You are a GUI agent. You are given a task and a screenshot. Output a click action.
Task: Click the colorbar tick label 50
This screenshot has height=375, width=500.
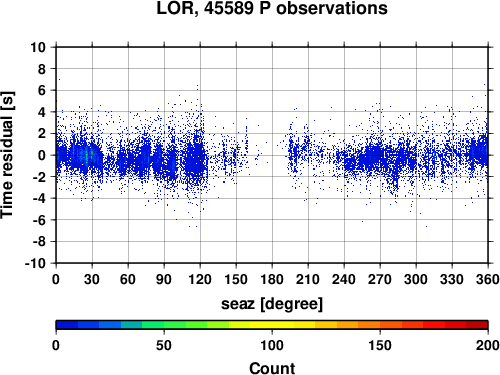164,345
